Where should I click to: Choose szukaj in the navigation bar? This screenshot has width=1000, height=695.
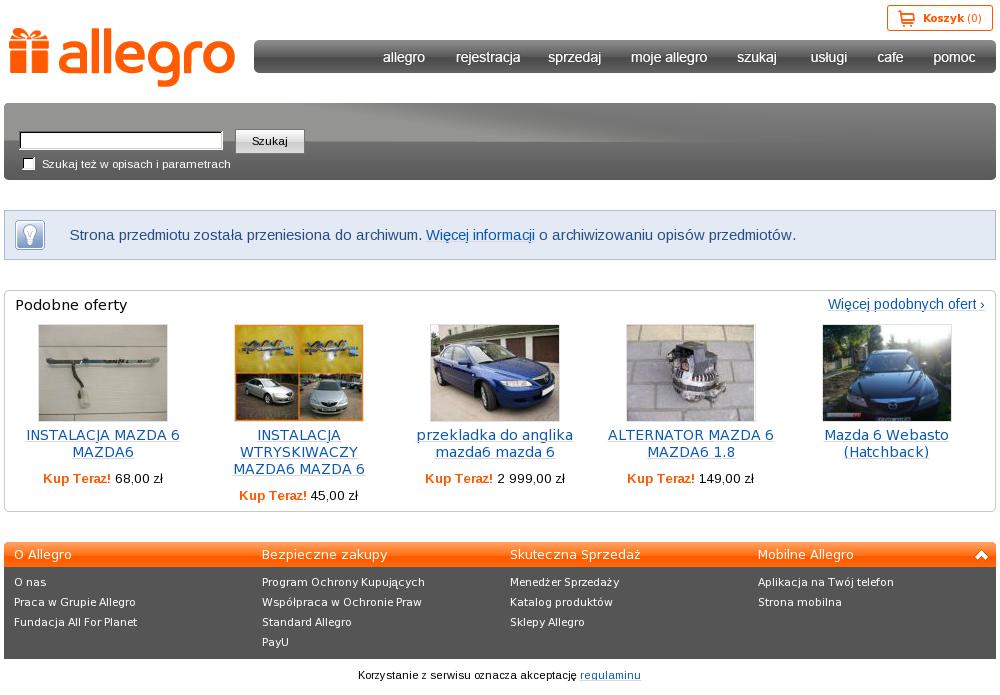click(x=757, y=57)
